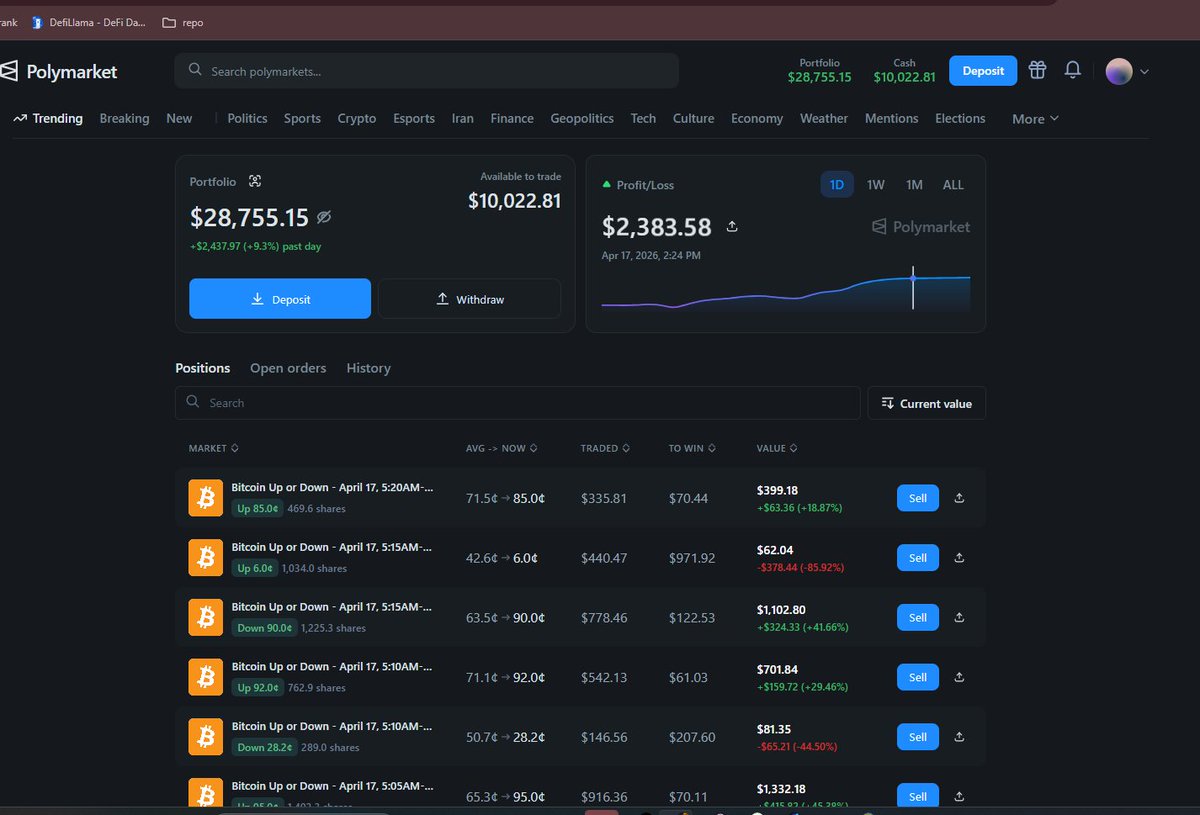Open the Crypto category
Screen dimensions: 1200x815
(x=357, y=118)
